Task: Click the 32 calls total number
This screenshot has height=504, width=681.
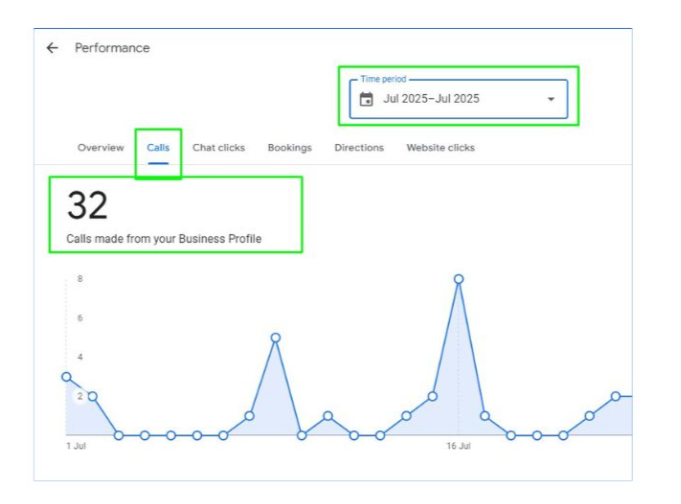Action: click(x=87, y=205)
